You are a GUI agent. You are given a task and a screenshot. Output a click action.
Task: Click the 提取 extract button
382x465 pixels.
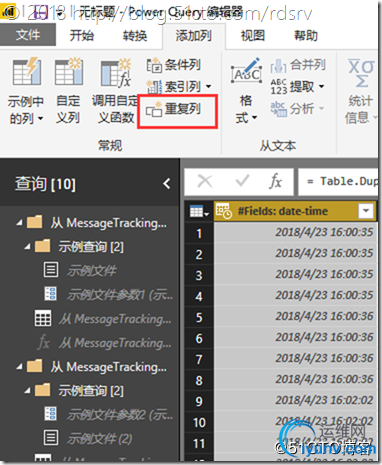click(x=293, y=87)
